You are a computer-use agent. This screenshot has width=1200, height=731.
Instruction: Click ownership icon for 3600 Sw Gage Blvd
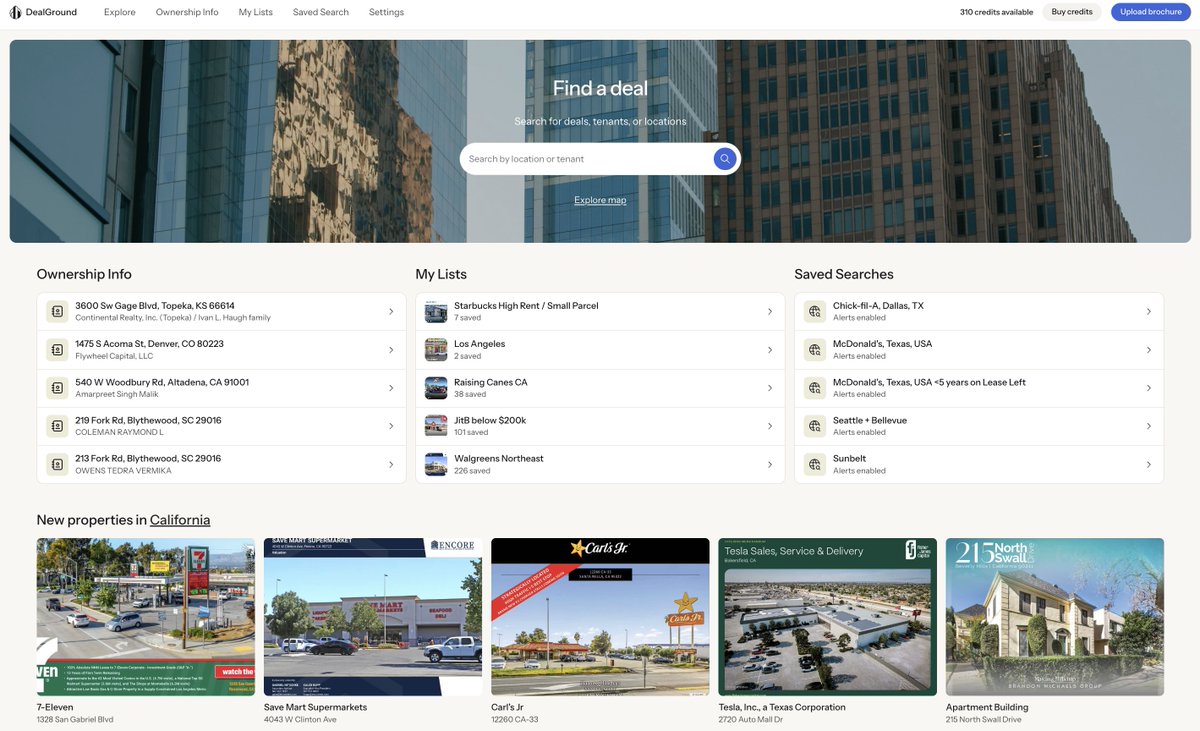[x=57, y=312]
